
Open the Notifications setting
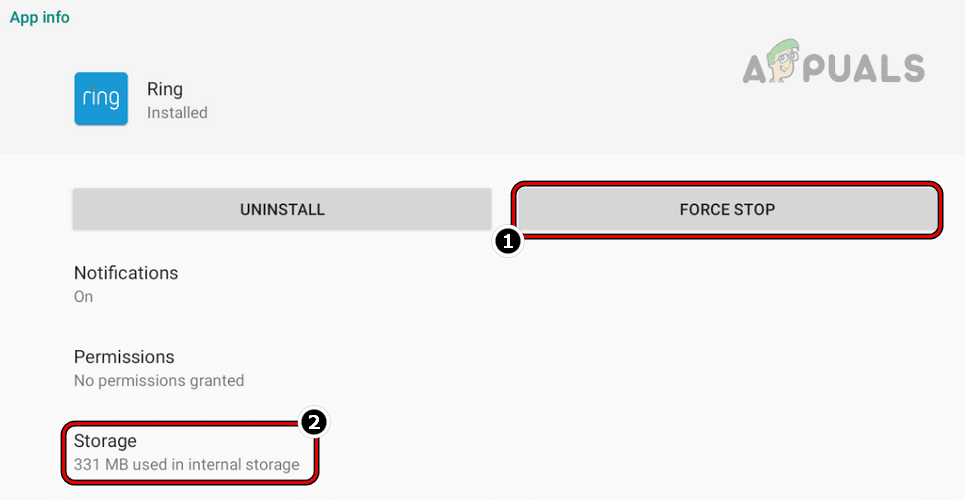126,273
